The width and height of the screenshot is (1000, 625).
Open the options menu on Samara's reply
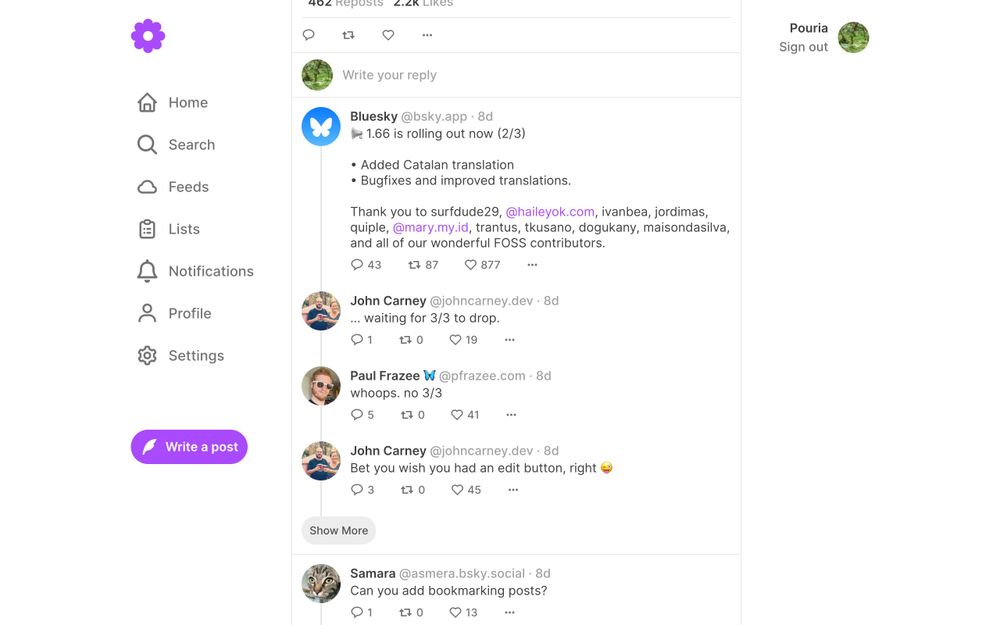[x=509, y=611]
